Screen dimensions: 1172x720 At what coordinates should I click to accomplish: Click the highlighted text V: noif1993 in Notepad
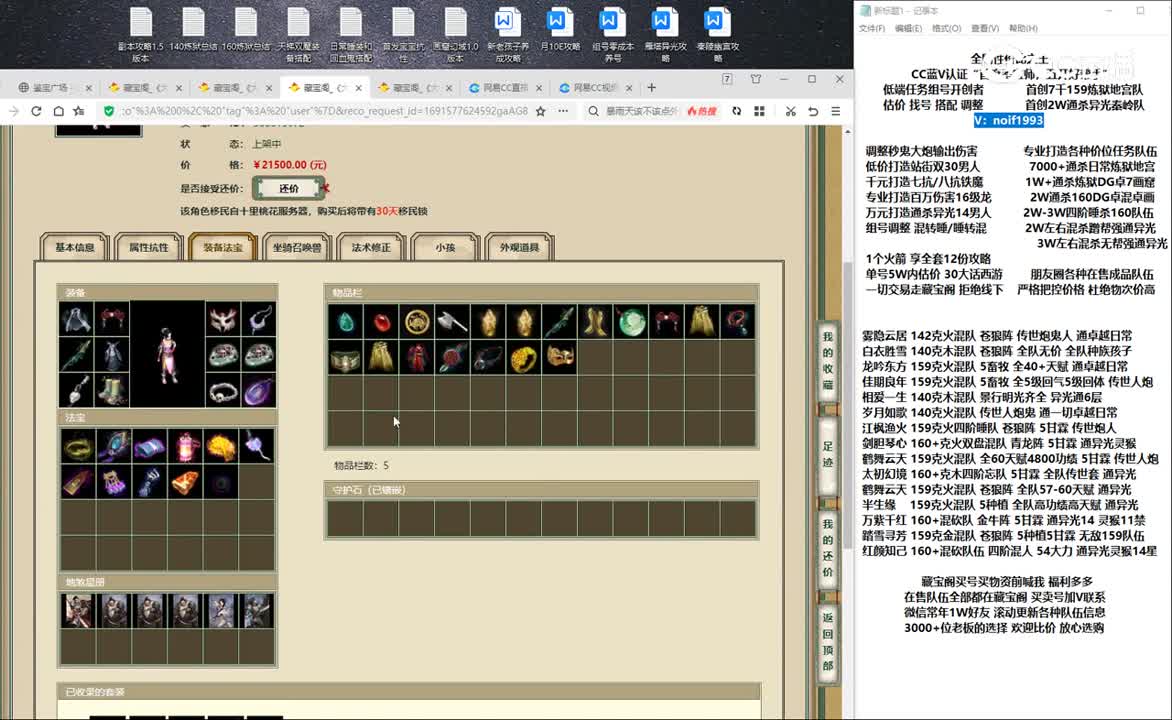1008,120
